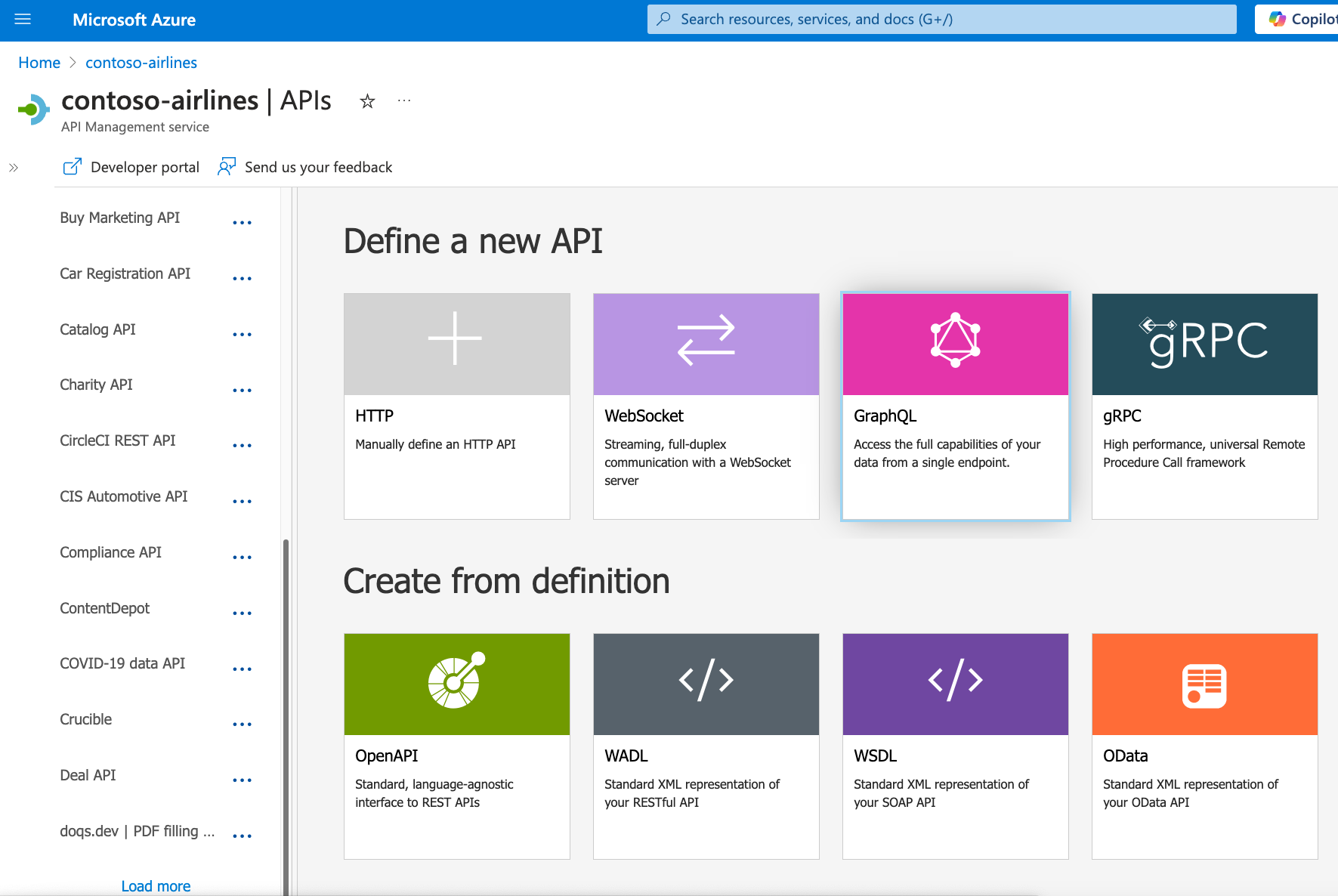Select Crucible in the API list
This screenshot has width=1338, height=896.
(85, 719)
